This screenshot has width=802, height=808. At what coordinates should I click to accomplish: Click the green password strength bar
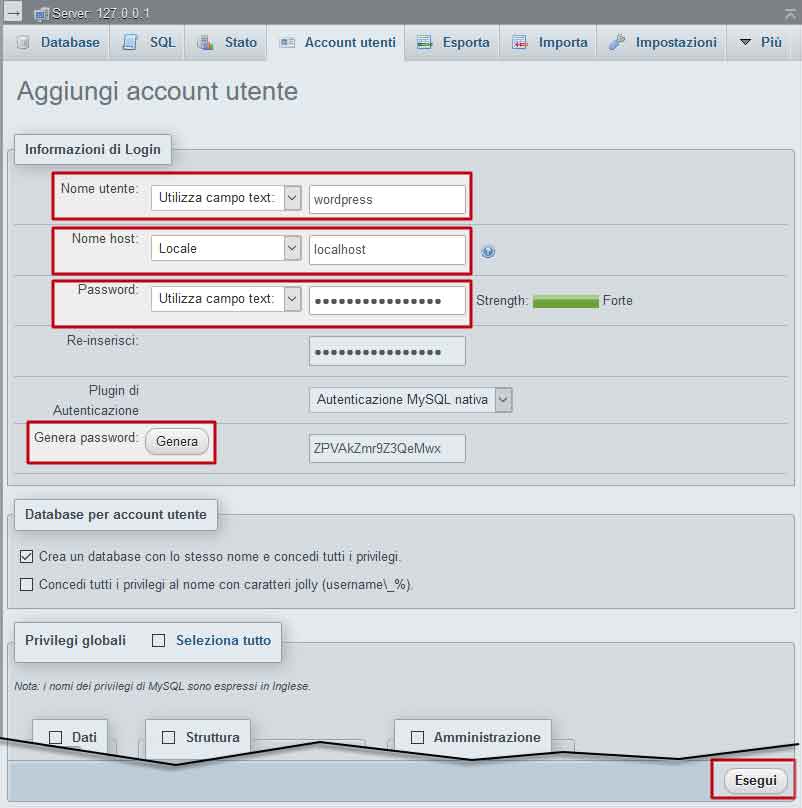tap(565, 301)
